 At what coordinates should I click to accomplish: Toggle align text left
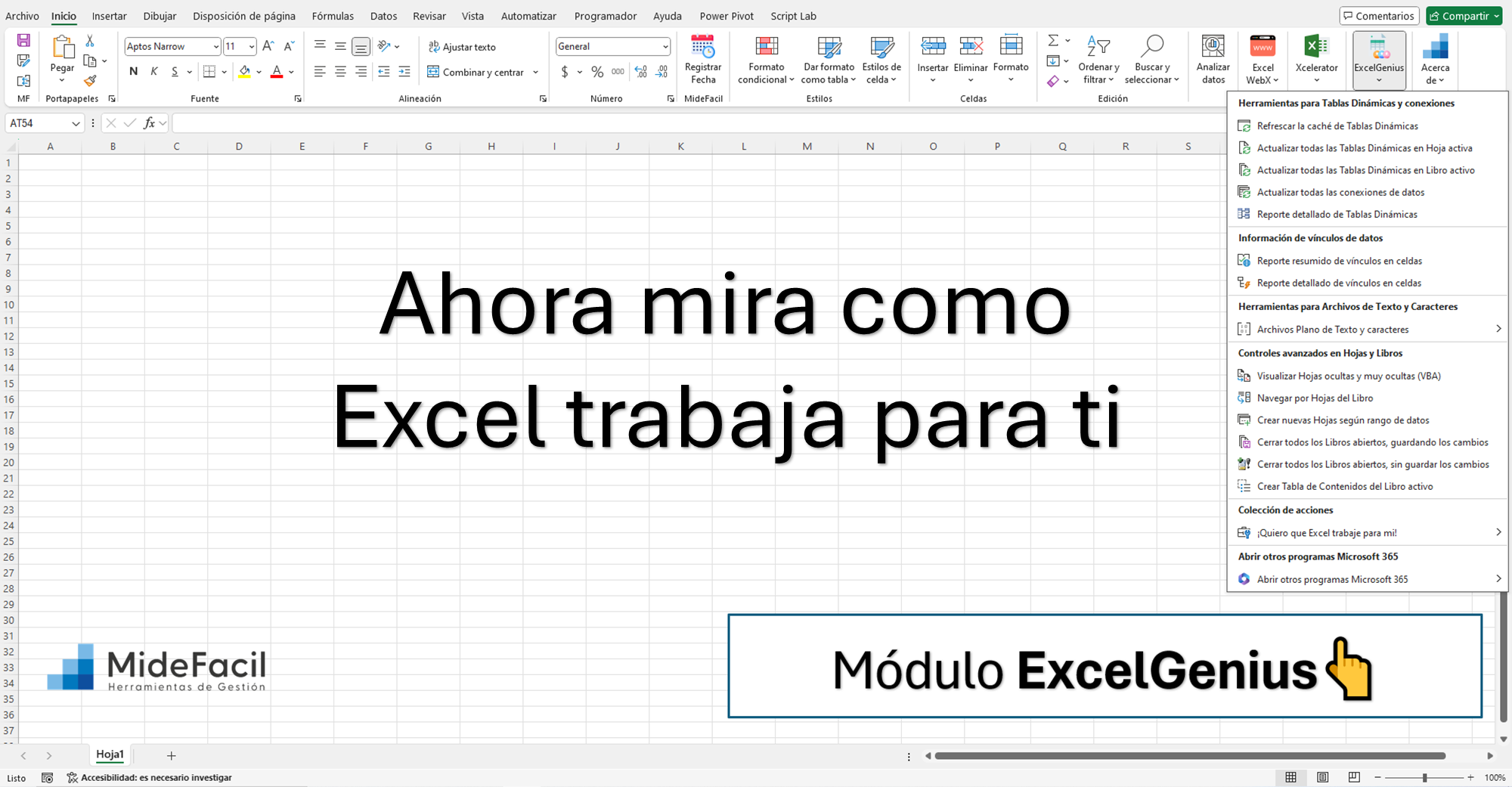[320, 72]
